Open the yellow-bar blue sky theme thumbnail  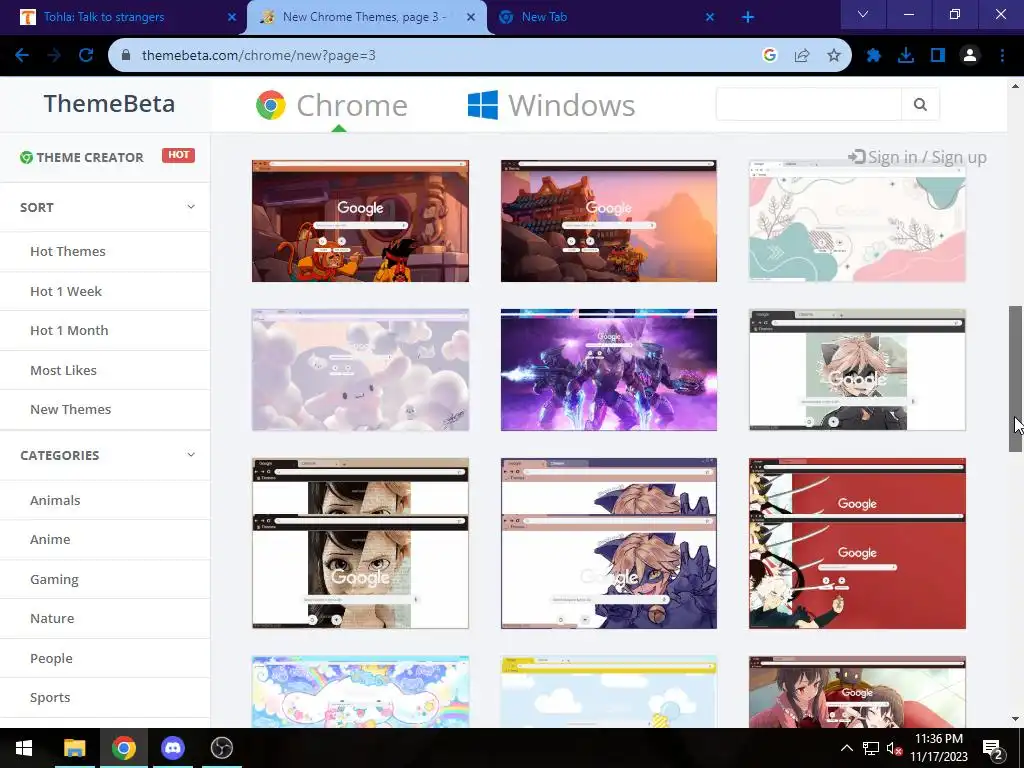pyautogui.click(x=609, y=692)
